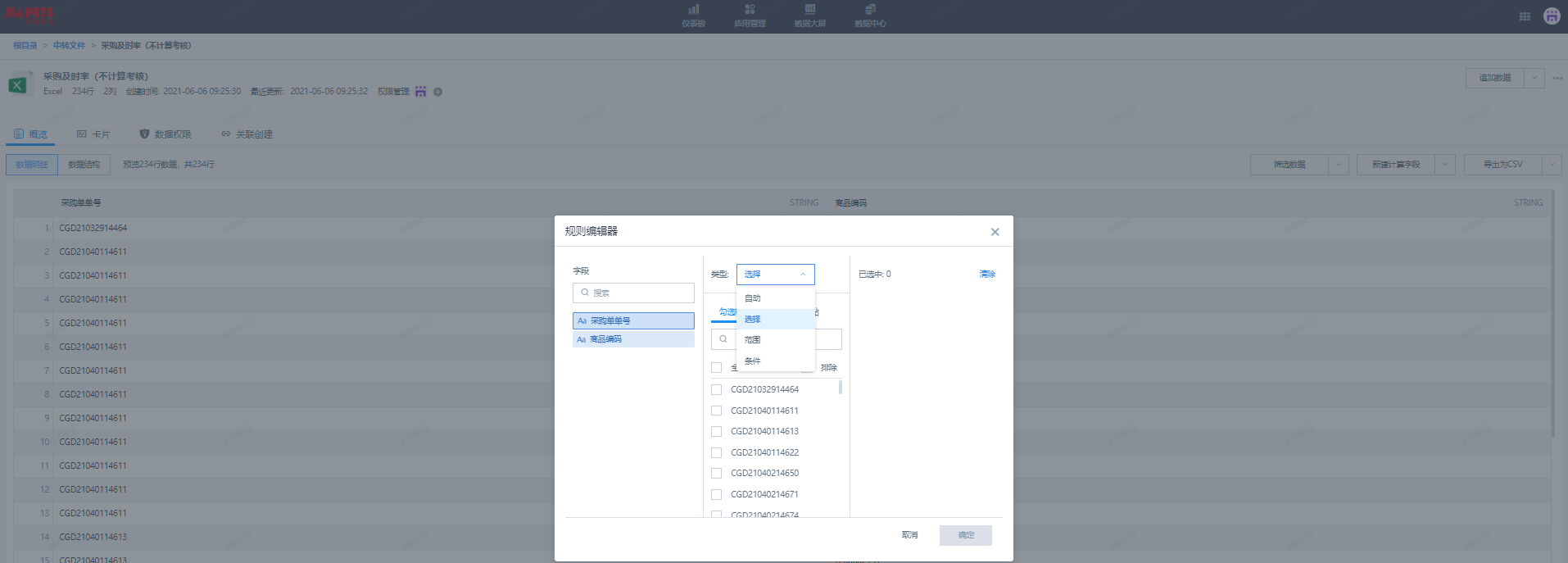Open the three-dot more options menu
Viewport: 1568px width, 563px height.
point(1557,78)
